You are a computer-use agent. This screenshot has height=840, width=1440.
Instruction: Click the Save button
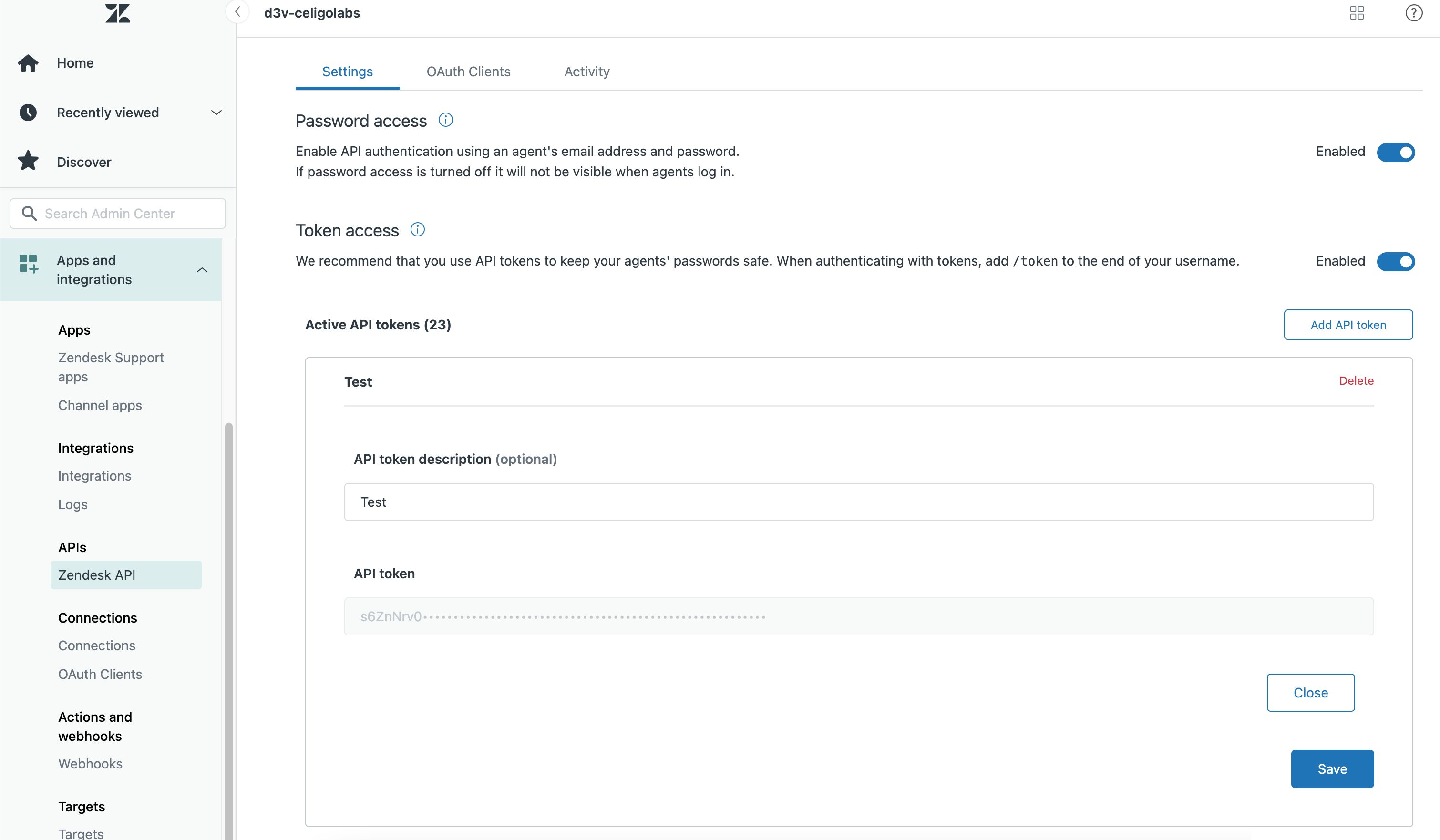coord(1333,769)
